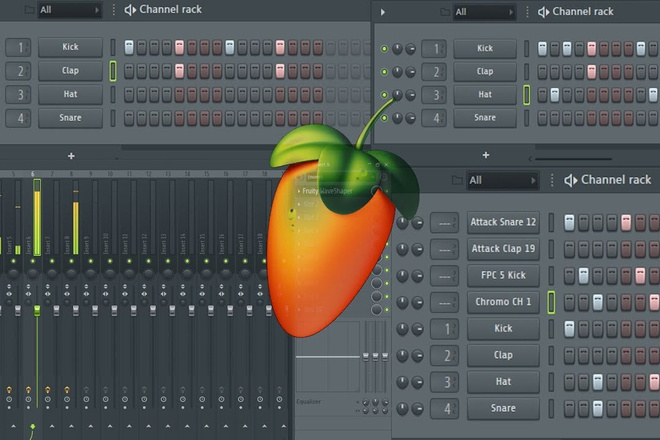This screenshot has height=440, width=660.
Task: Open All filter dropdown in top-right Channel rack
Action: tap(484, 12)
